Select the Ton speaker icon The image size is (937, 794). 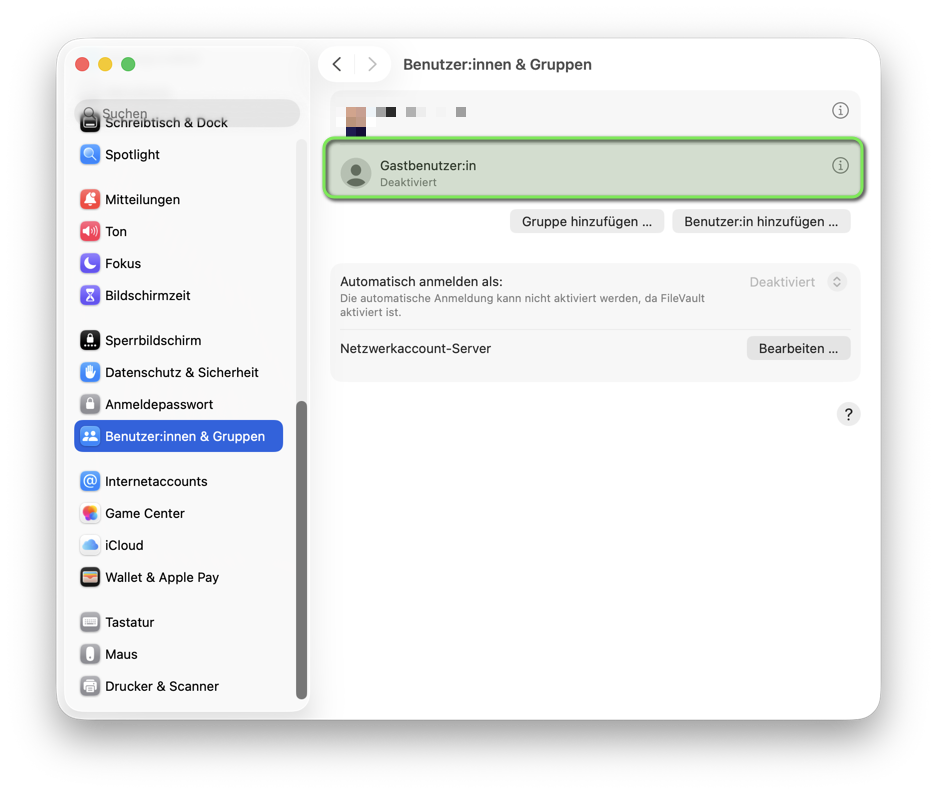[x=90, y=232]
